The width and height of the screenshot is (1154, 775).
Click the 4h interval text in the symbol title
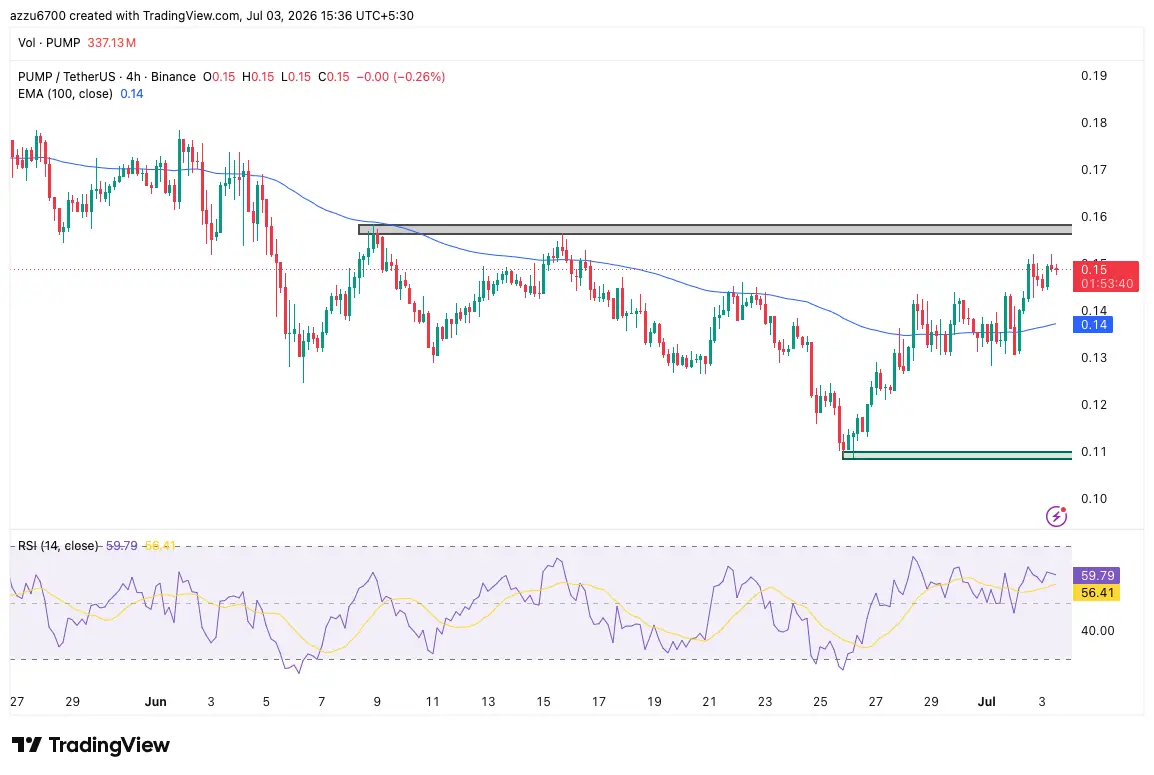pyautogui.click(x=133, y=77)
